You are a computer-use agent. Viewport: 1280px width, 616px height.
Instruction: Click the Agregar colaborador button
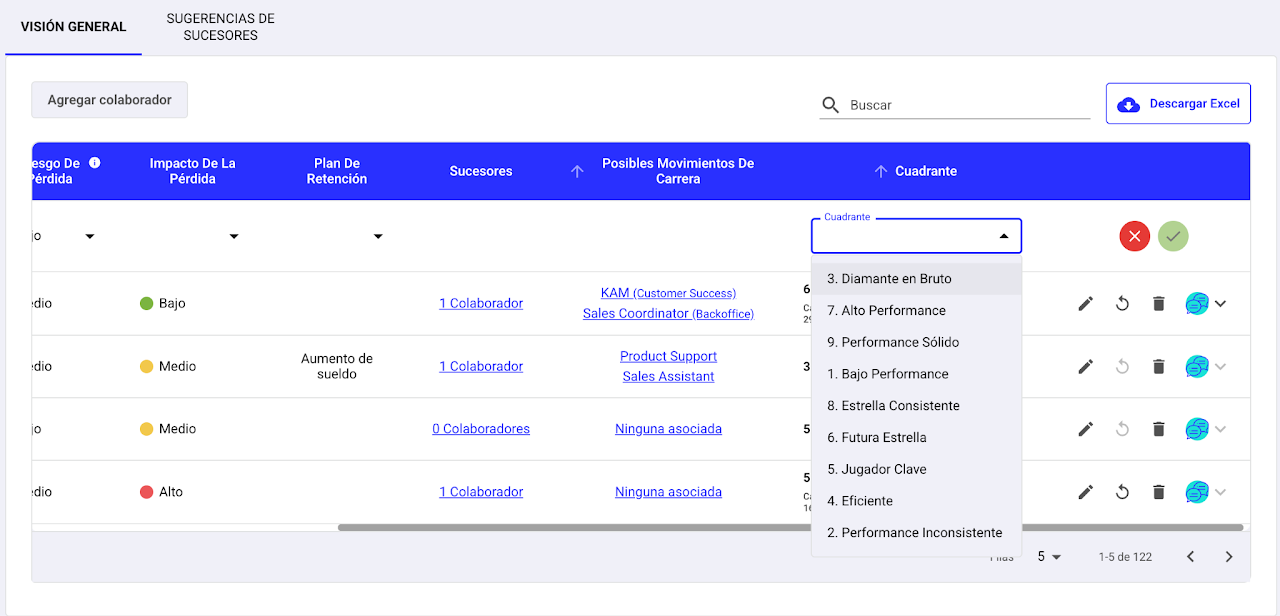pos(109,100)
